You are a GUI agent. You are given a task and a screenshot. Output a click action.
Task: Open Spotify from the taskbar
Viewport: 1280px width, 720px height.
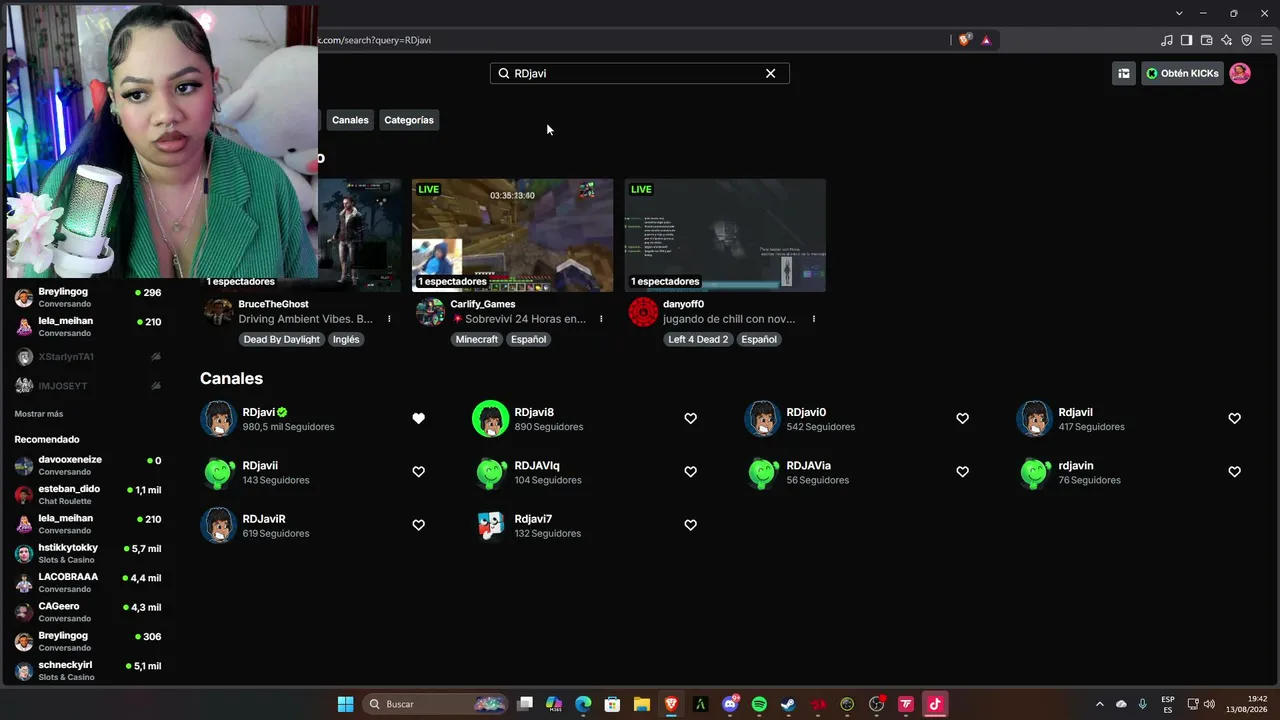[759, 704]
